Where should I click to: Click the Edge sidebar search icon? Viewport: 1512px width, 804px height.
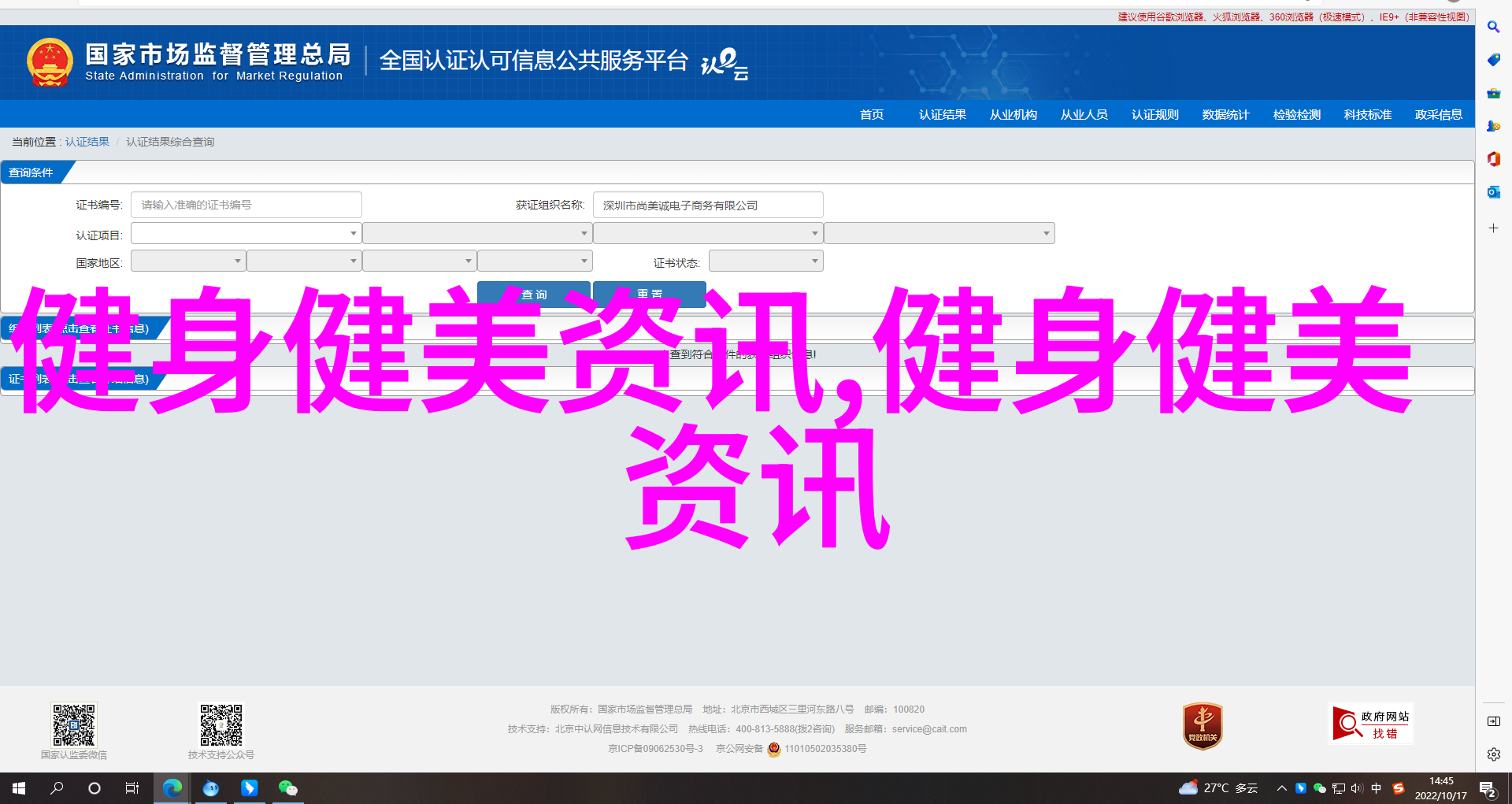(1493, 27)
